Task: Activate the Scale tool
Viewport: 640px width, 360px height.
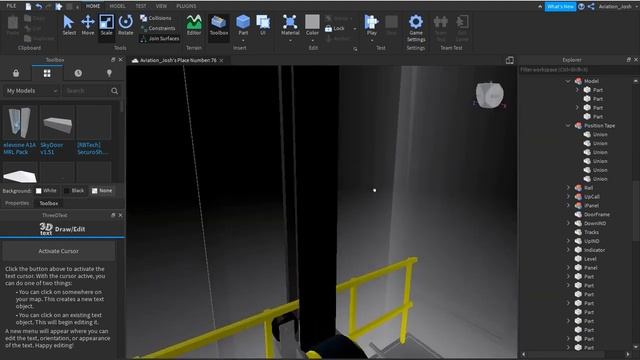Action: pos(106,25)
